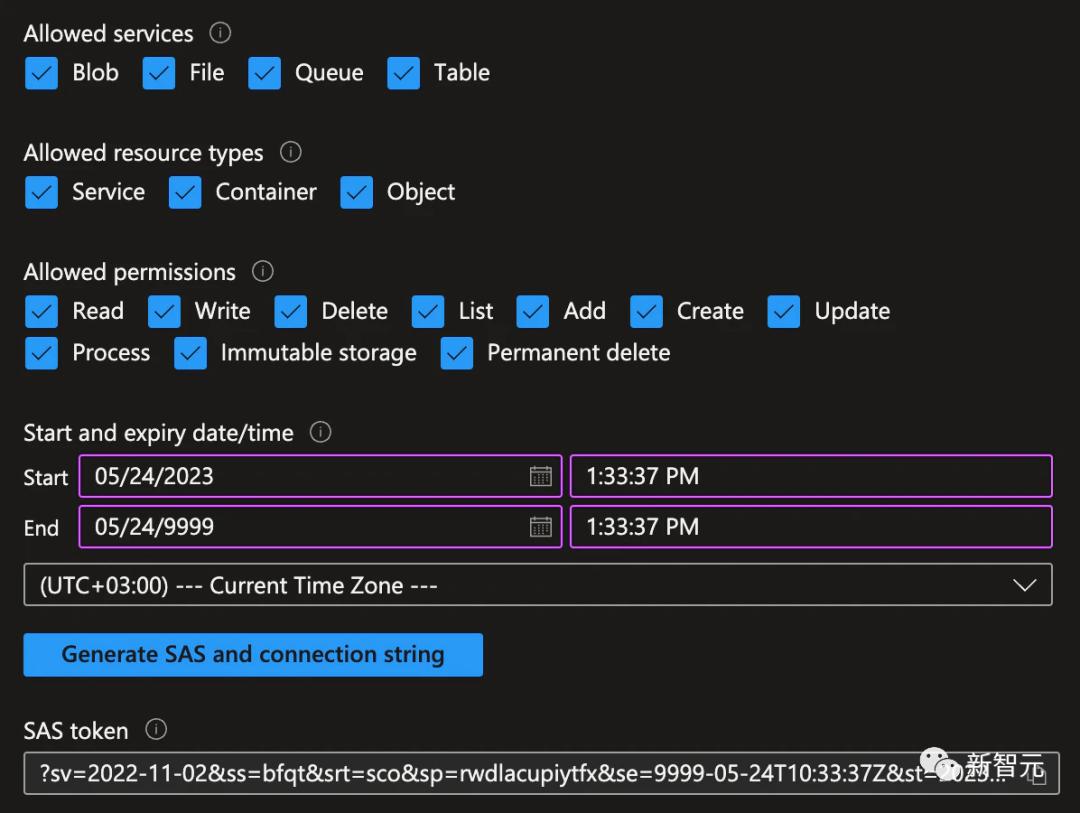Uncheck the Immutable storage permission
Viewport: 1080px width, 813px height.
click(190, 353)
